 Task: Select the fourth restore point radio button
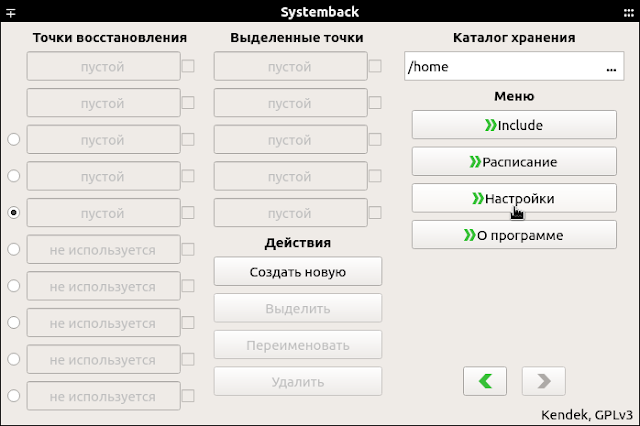pyautogui.click(x=13, y=176)
